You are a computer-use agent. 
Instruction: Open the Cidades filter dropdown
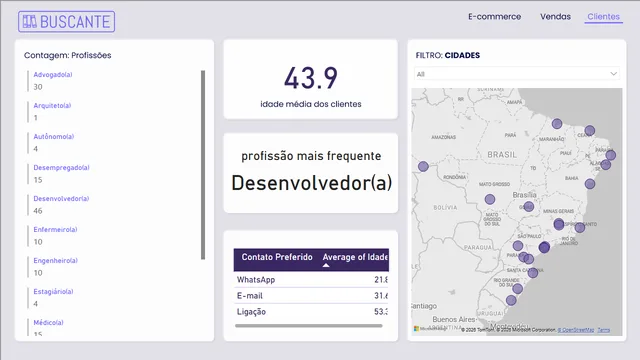[x=516, y=74]
